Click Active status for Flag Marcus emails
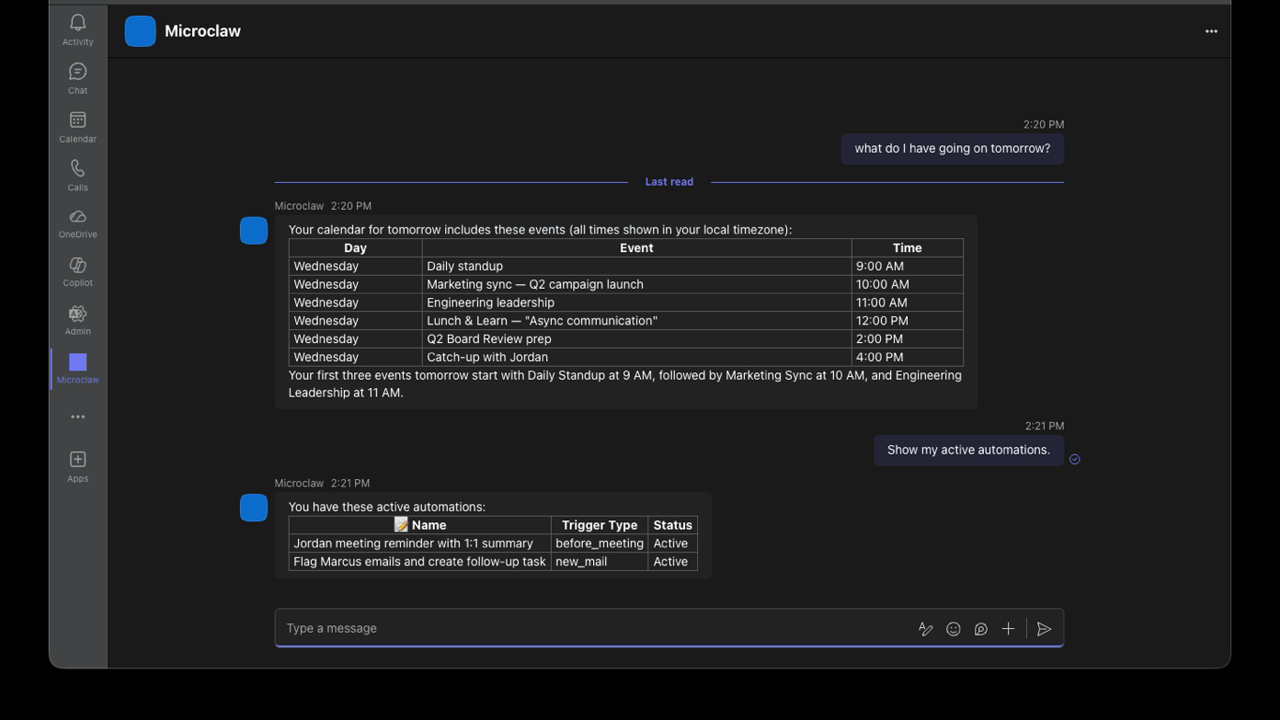This screenshot has width=1280, height=720. pyautogui.click(x=672, y=562)
